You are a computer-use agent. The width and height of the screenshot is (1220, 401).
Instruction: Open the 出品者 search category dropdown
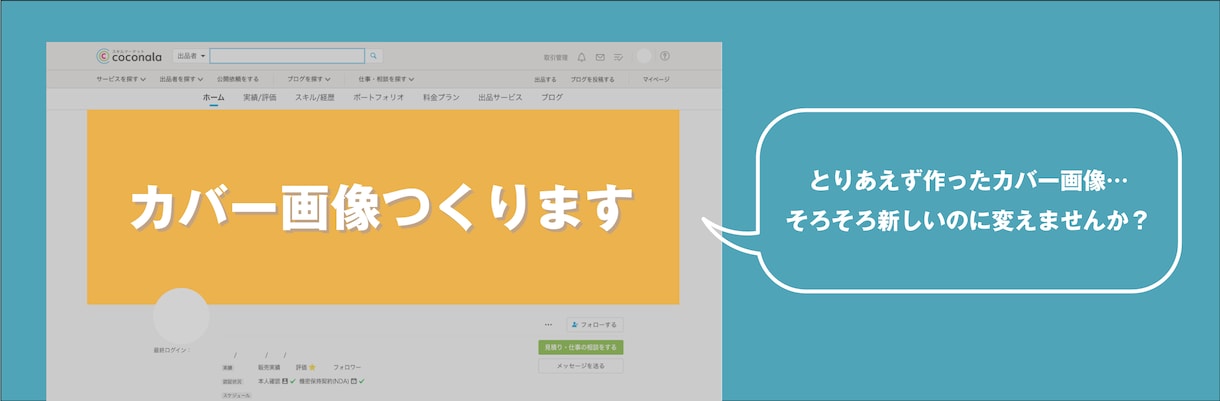(191, 56)
